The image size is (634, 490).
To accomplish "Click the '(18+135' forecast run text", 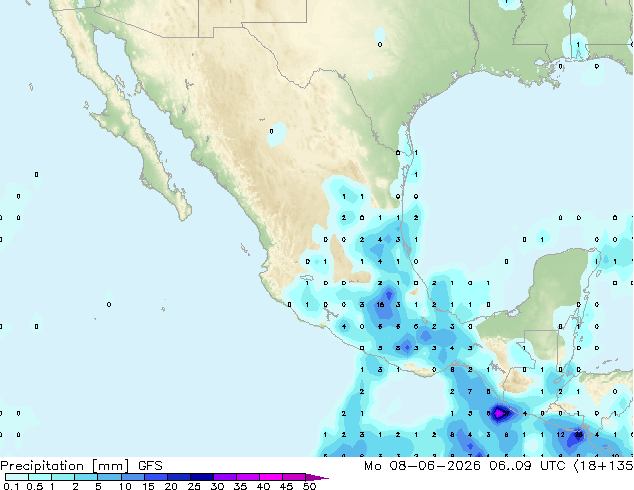I will [603, 466].
